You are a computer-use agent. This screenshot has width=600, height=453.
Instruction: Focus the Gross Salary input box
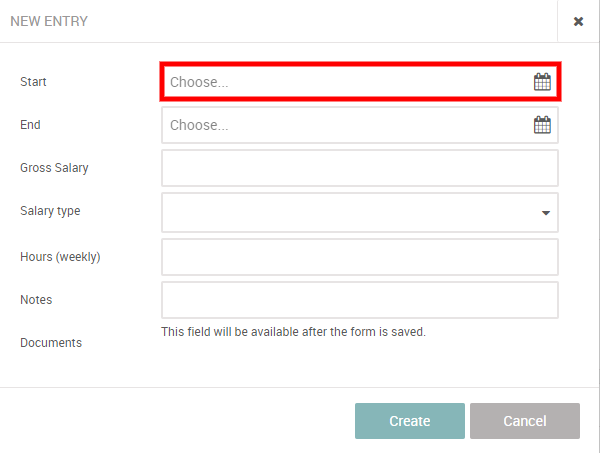click(x=359, y=168)
